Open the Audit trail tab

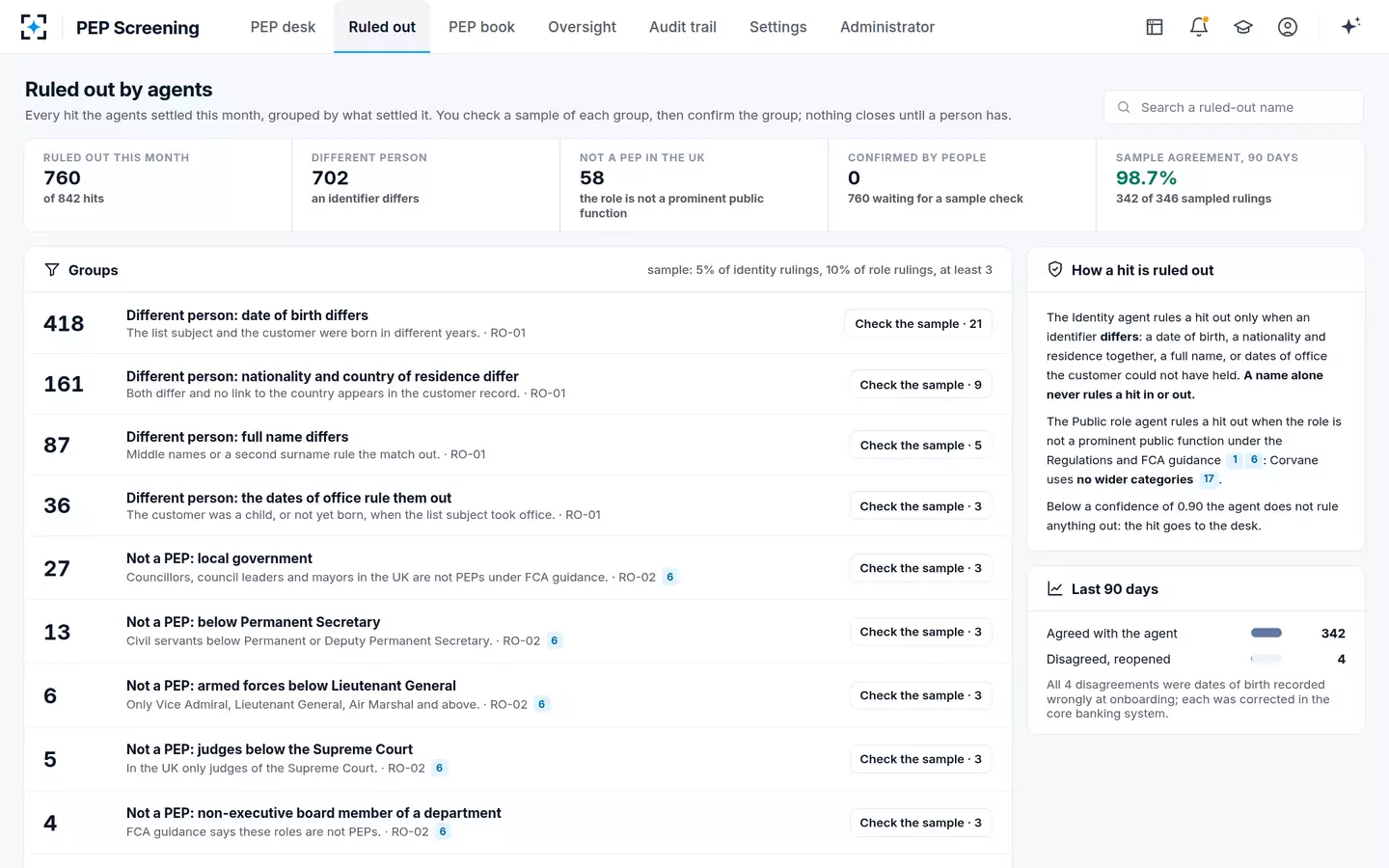pyautogui.click(x=683, y=27)
